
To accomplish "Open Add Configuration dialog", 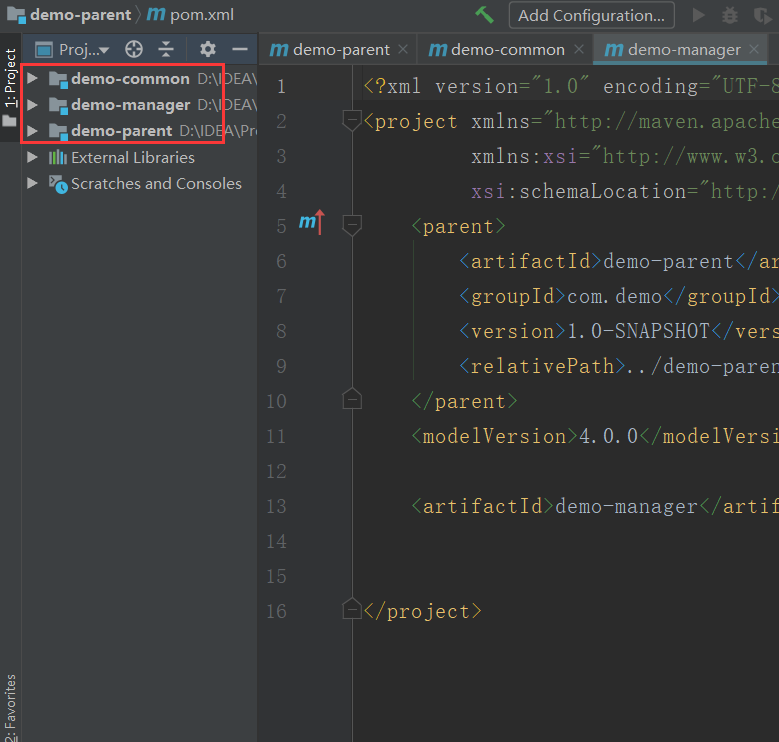I will pyautogui.click(x=591, y=15).
